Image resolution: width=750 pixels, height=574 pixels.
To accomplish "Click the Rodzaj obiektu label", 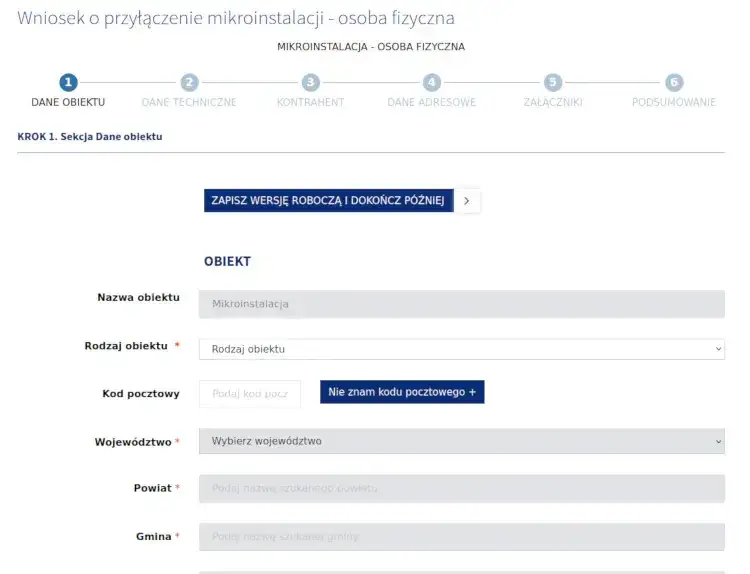I will click(126, 346).
